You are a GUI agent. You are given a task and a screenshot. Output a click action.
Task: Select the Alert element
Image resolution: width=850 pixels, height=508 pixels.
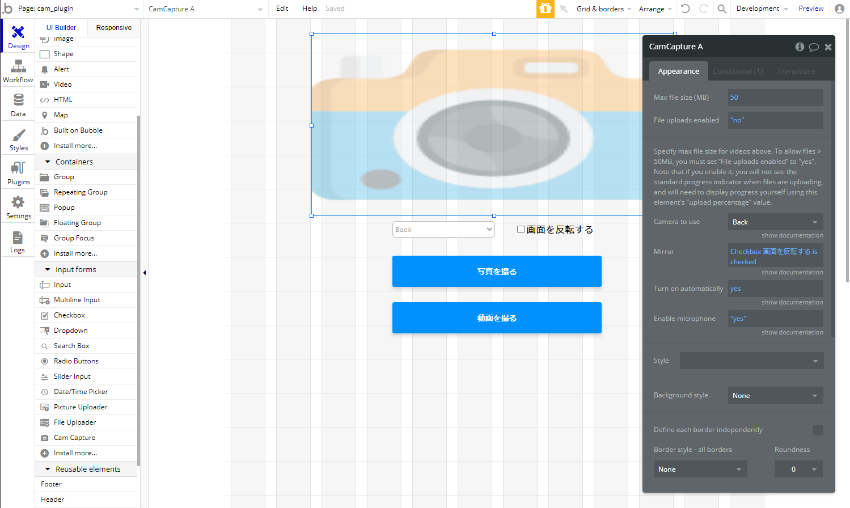click(x=87, y=69)
